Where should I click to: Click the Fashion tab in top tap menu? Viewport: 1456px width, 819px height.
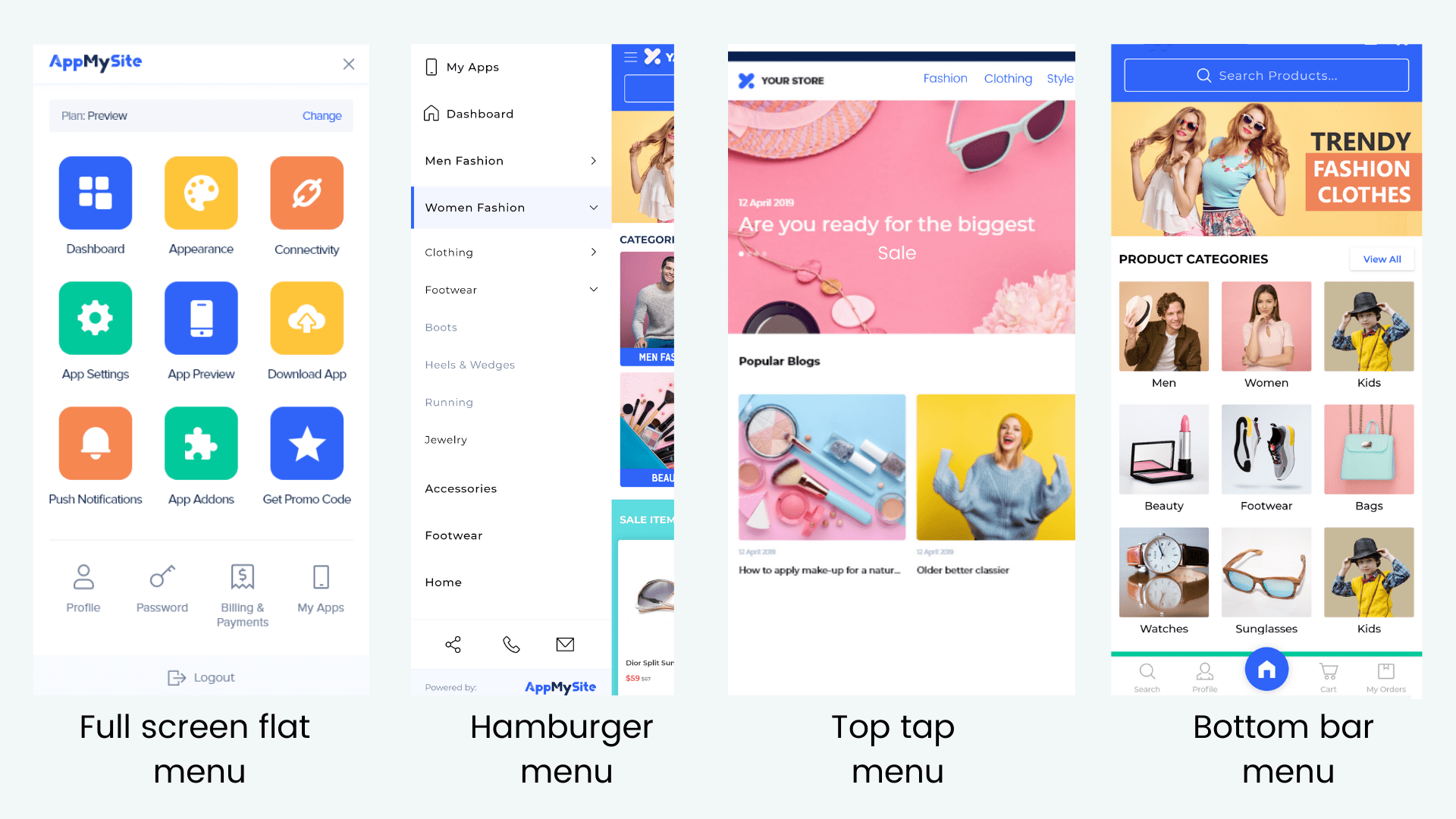coord(943,80)
